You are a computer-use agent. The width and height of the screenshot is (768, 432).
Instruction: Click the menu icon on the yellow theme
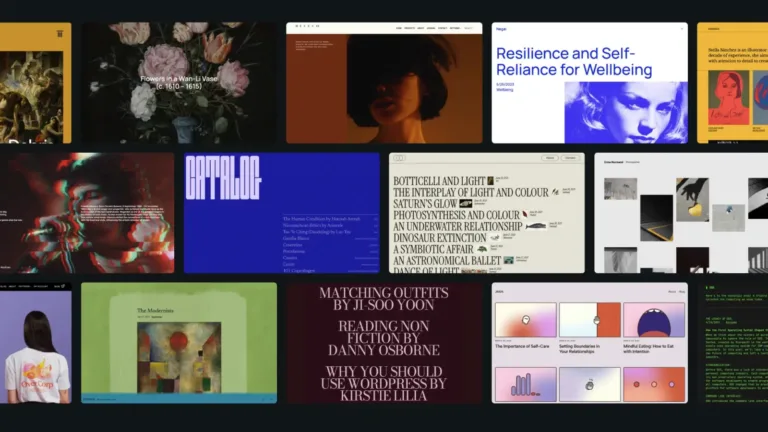(x=60, y=34)
